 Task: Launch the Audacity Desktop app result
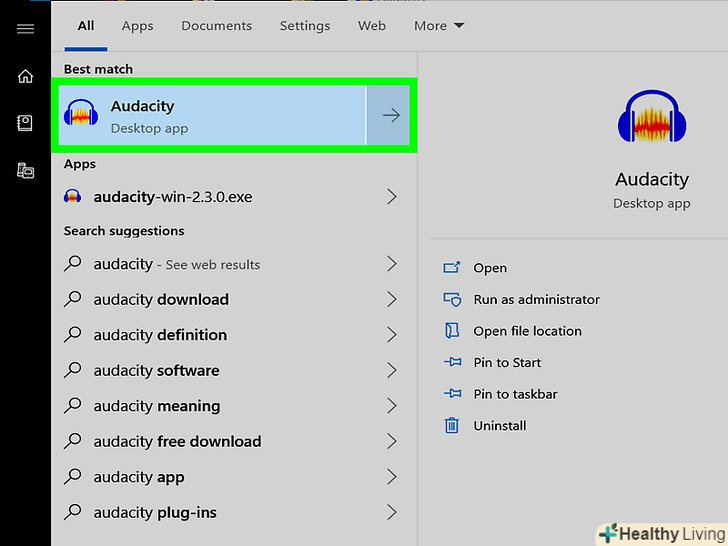click(x=212, y=115)
